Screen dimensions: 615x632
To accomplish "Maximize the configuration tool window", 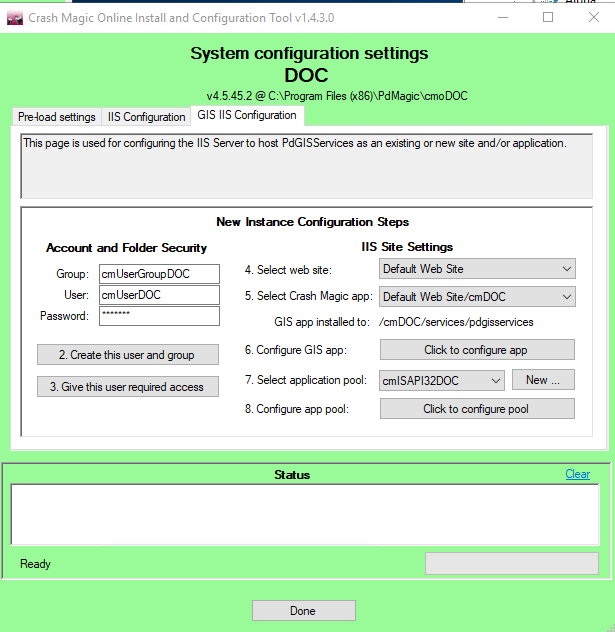I will point(548,17).
